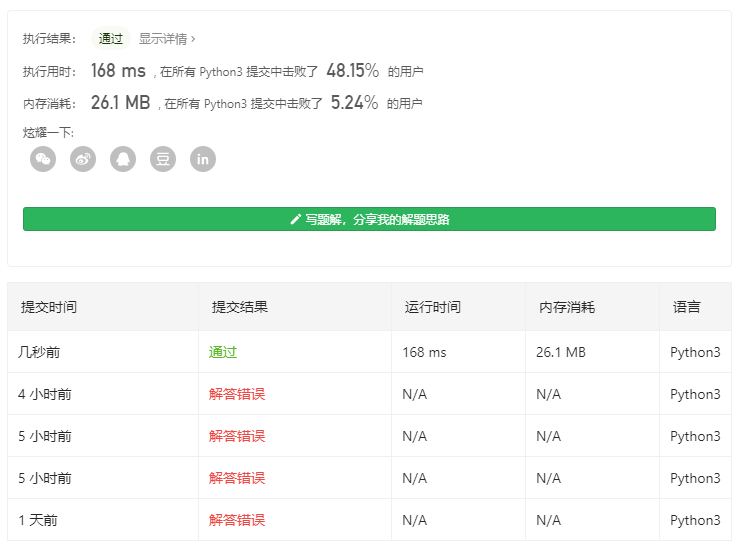The width and height of the screenshot is (742, 555).
Task: Share result via QQ penguin icon
Action: point(123,159)
